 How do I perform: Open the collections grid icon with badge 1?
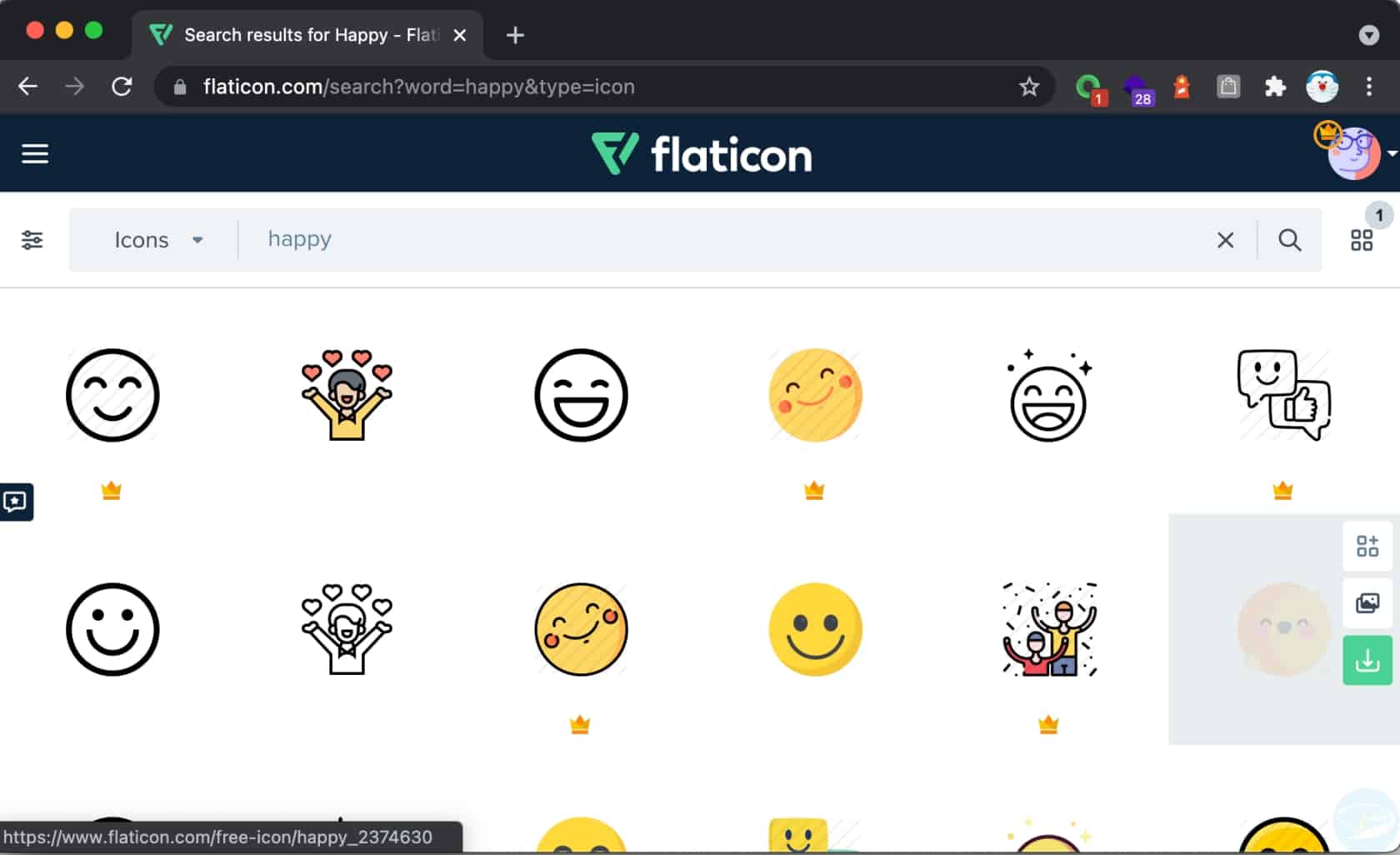[1362, 240]
